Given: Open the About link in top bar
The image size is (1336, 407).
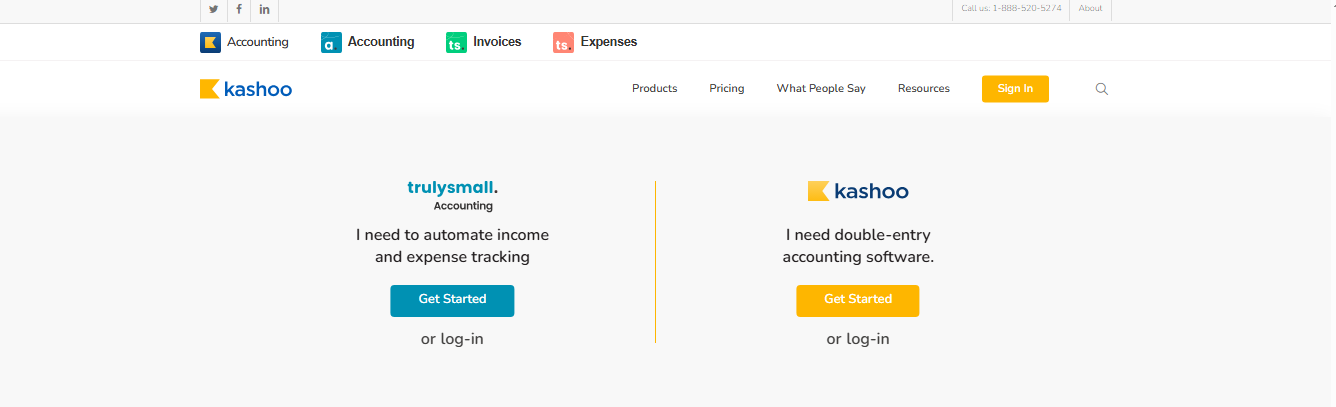Looking at the screenshot, I should (1090, 9).
